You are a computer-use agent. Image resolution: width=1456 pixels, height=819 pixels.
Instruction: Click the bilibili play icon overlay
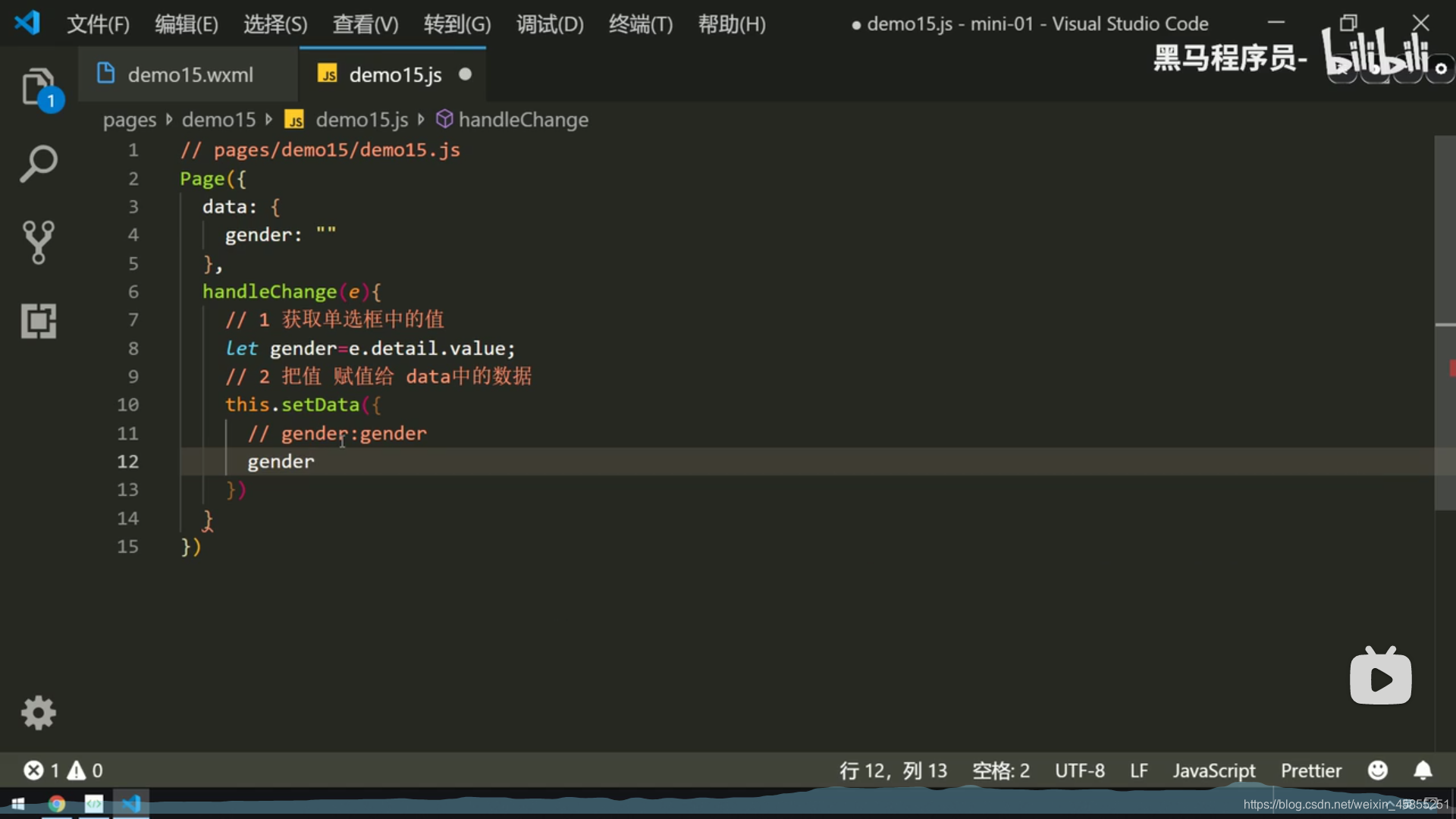pos(1381,676)
